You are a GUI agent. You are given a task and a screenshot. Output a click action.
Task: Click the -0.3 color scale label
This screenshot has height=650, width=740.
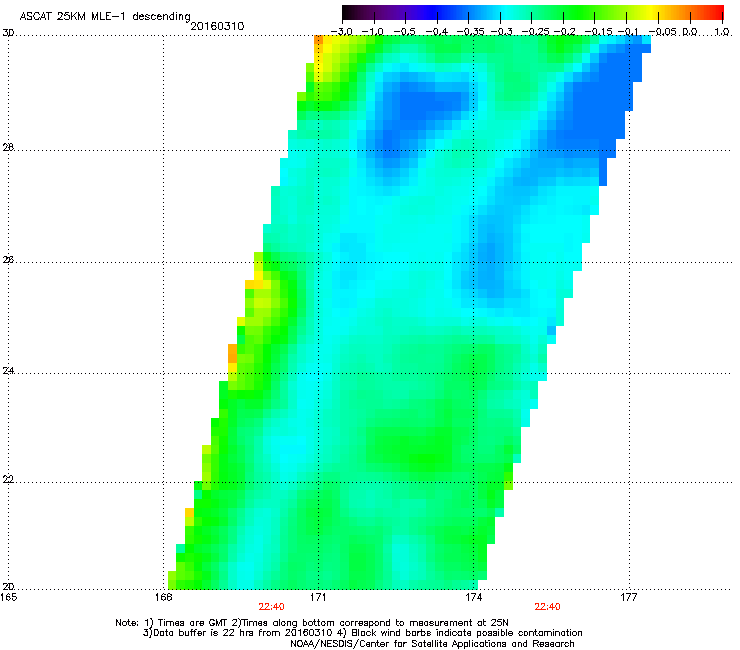coord(501,32)
